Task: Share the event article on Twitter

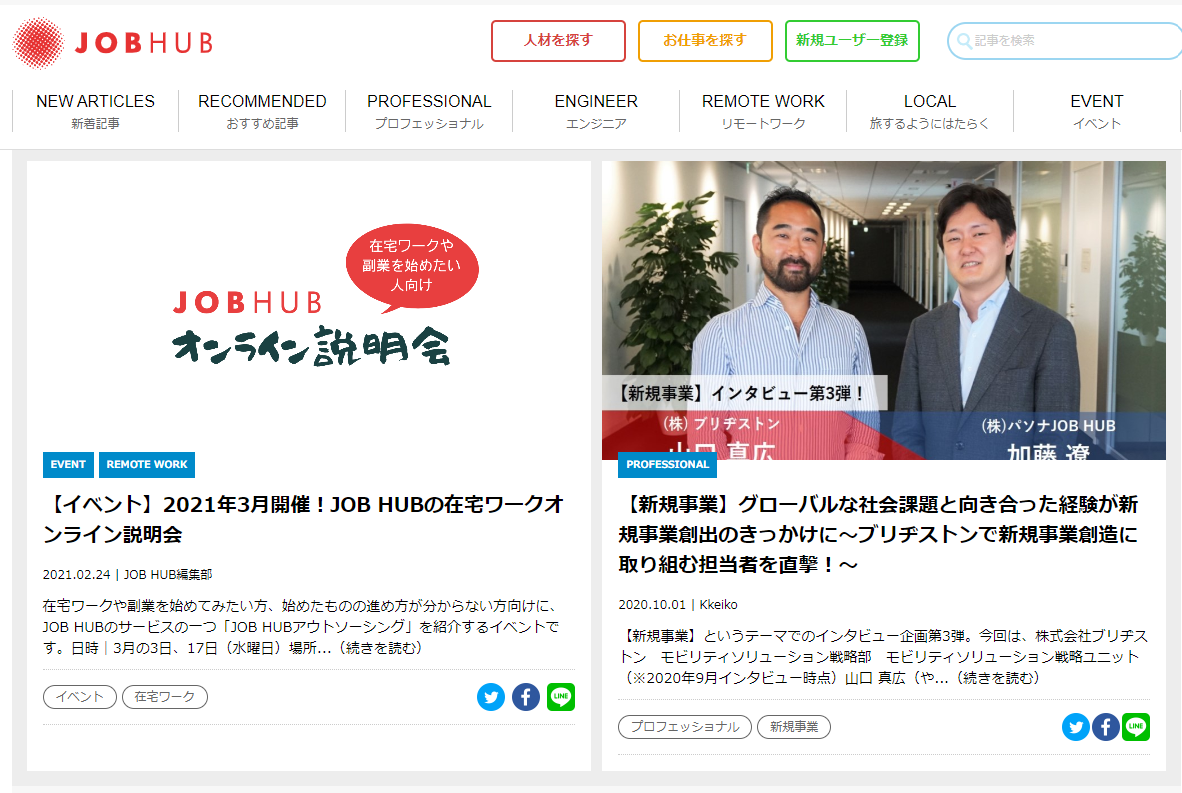Action: coord(491,697)
